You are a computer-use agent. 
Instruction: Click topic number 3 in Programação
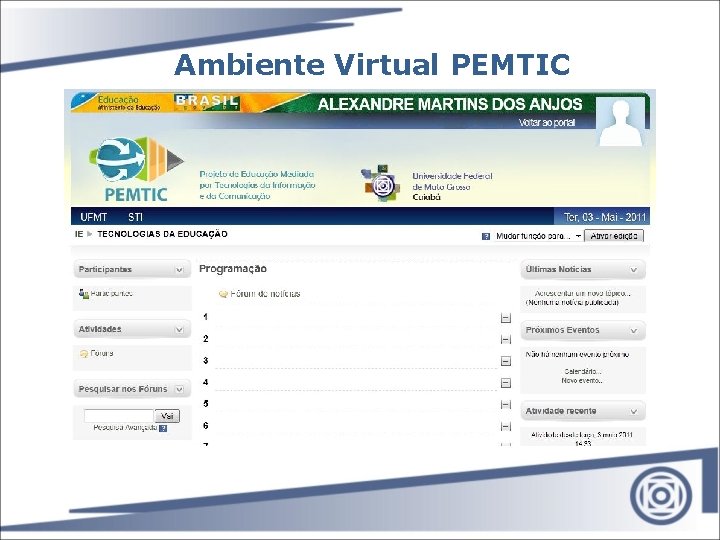[206, 360]
